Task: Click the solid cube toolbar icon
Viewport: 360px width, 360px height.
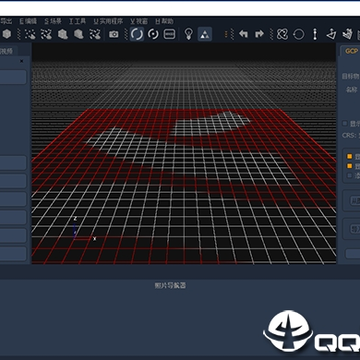Action: point(7,34)
